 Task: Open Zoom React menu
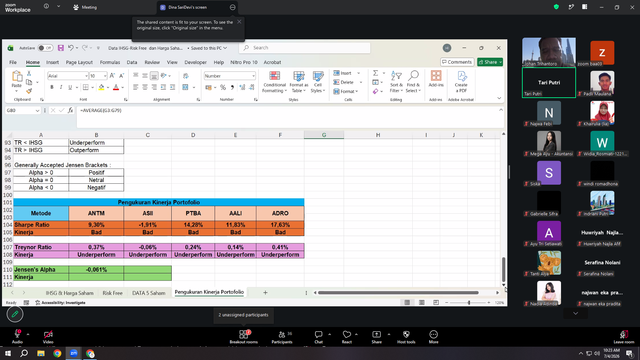[x=347, y=337]
